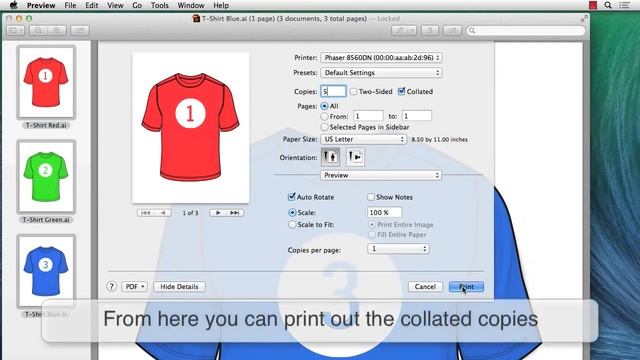
Task: Click the print dialog help button
Action: point(111,287)
